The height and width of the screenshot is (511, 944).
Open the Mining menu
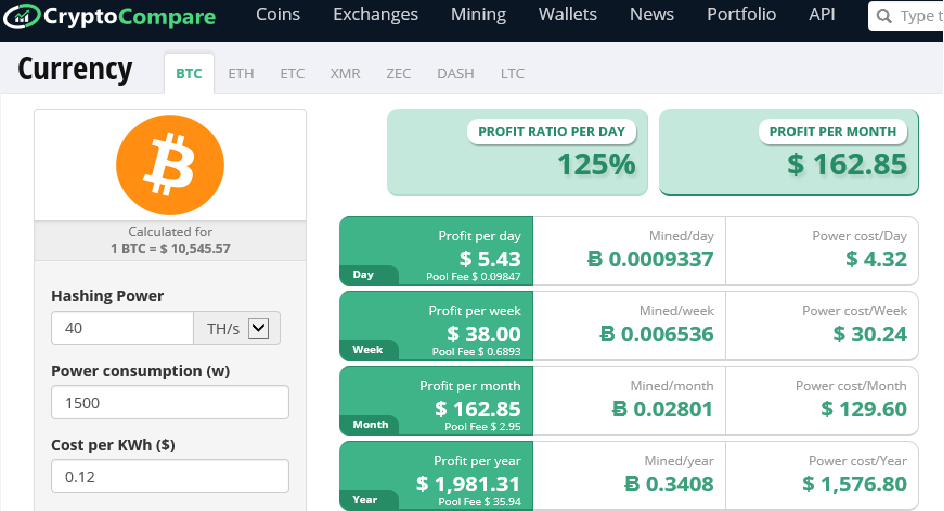478,14
